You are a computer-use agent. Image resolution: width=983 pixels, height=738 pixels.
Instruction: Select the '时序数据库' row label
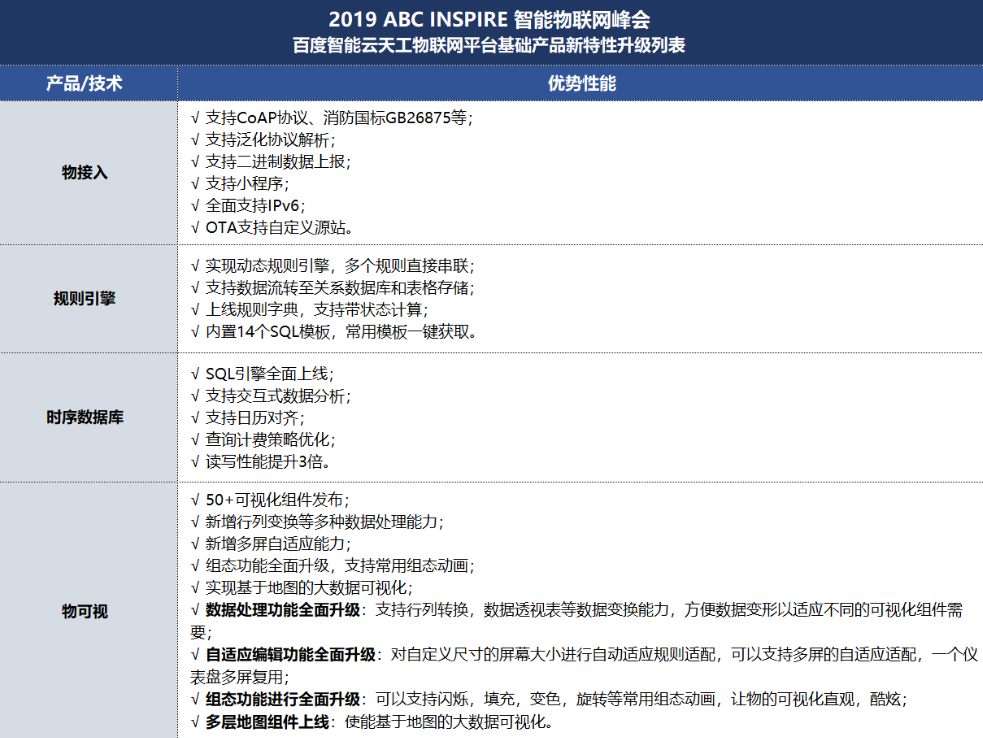[84, 417]
